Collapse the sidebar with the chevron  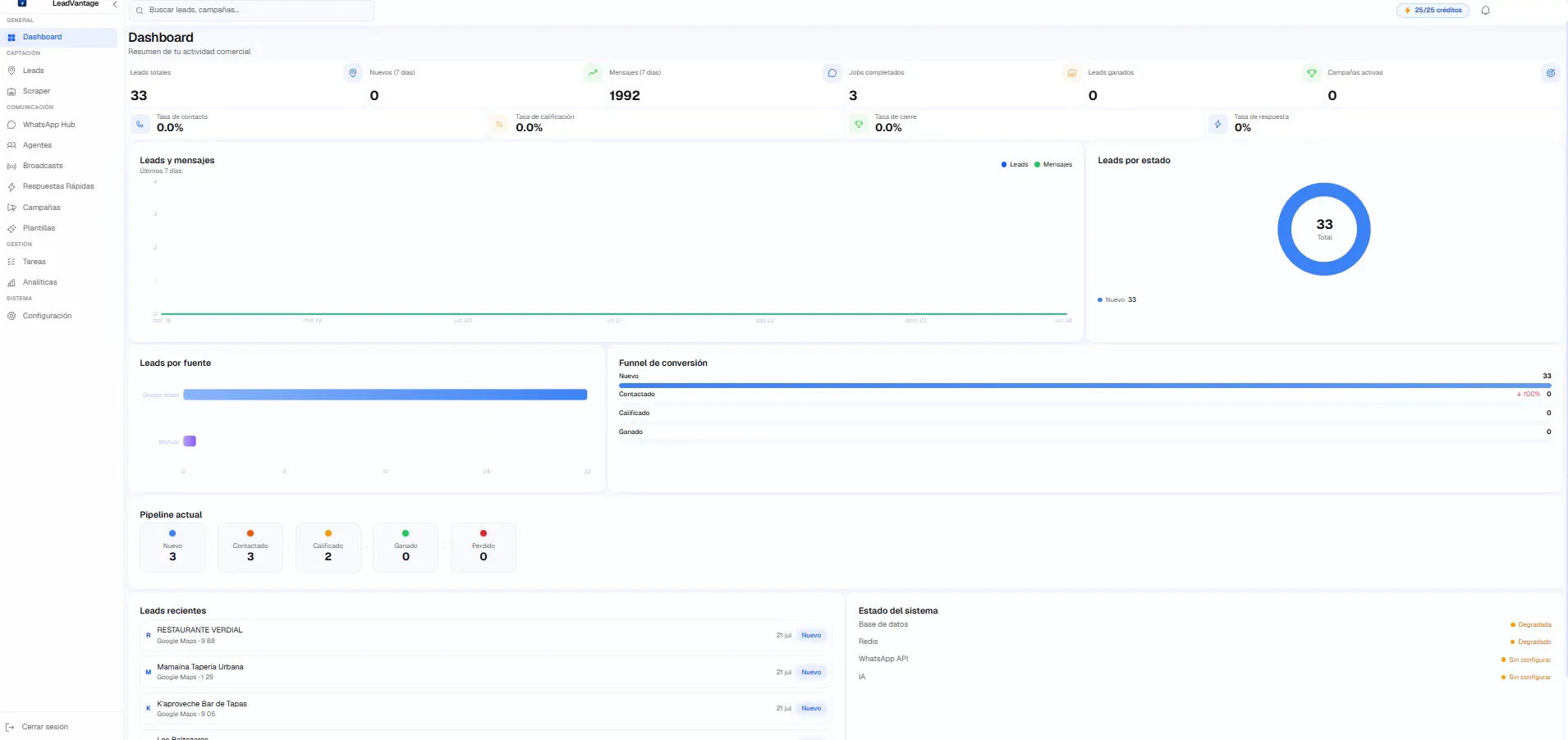click(x=115, y=4)
